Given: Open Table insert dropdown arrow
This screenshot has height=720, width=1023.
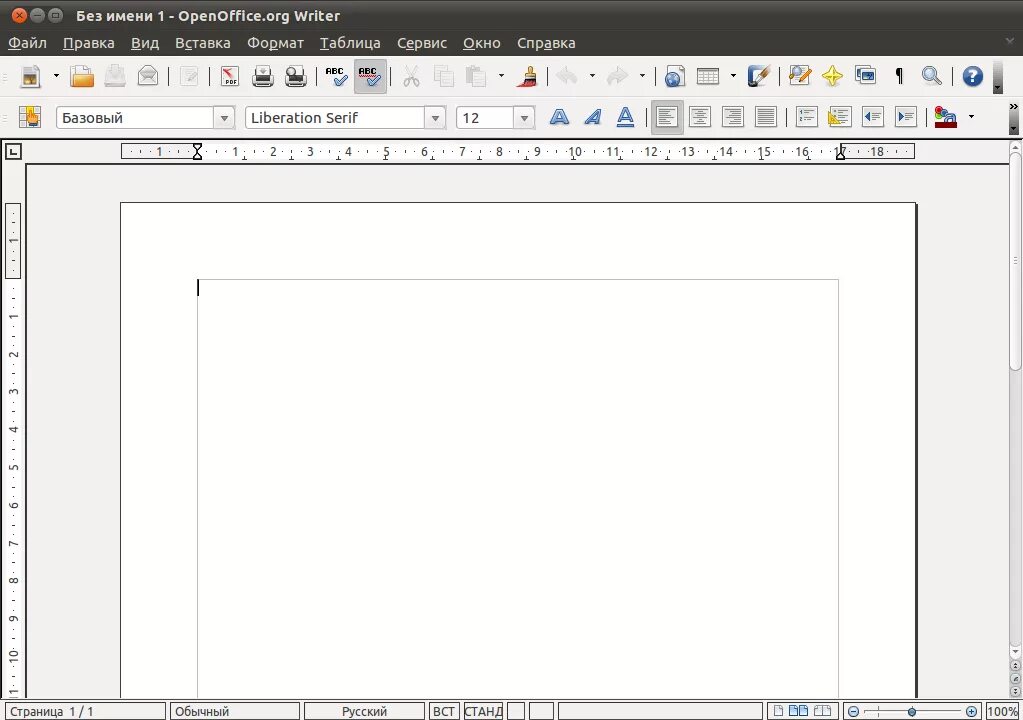Looking at the screenshot, I should 733,76.
